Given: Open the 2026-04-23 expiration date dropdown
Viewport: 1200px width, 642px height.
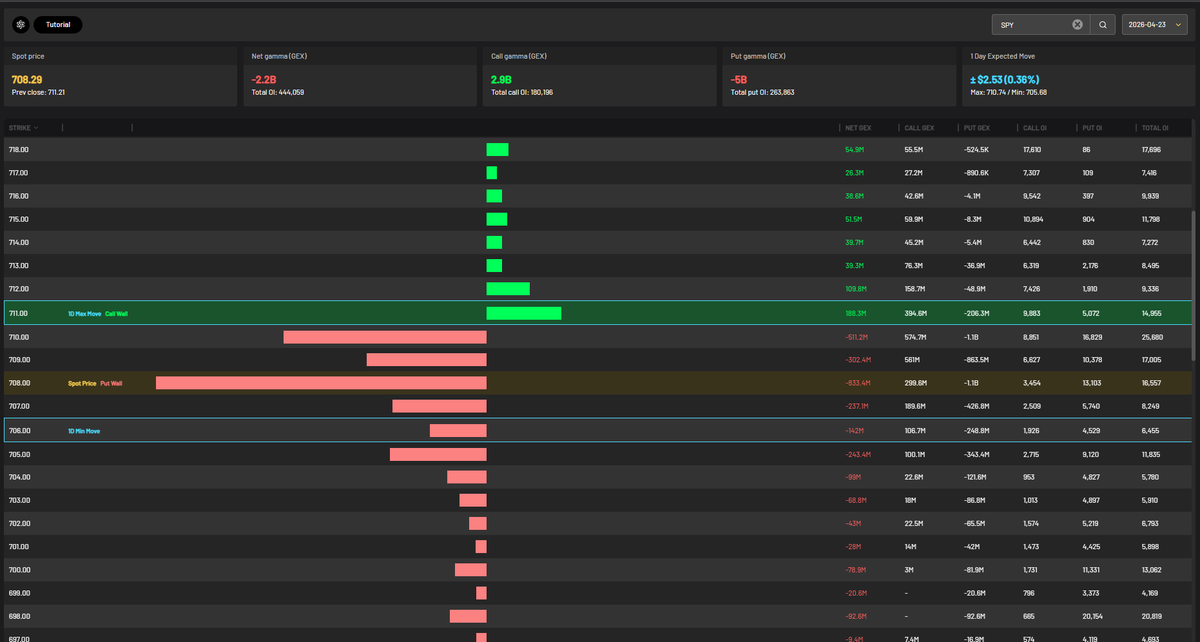Looking at the screenshot, I should coord(1153,24).
